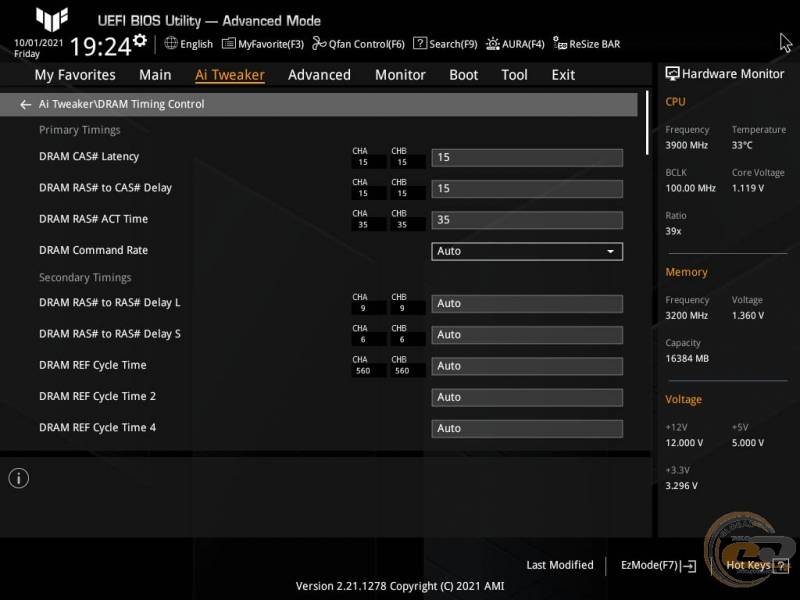
Task: Click DRAM RAS# to CAS# Delay field
Action: [x=527, y=189]
